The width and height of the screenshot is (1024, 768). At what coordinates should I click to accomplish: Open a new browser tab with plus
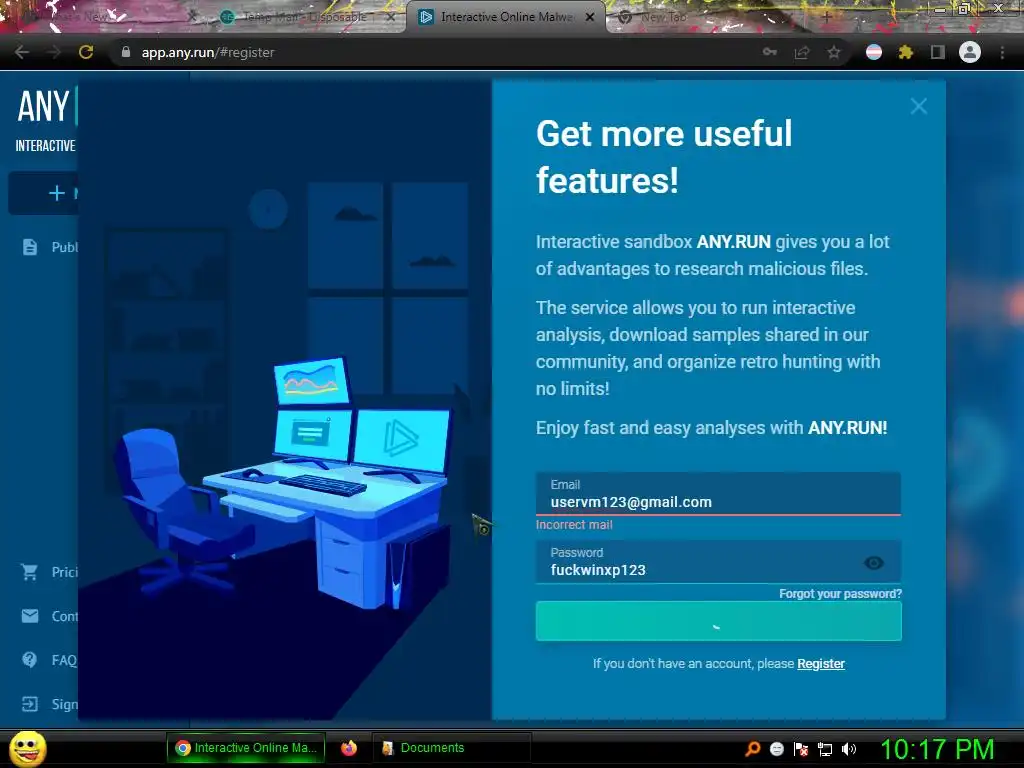click(827, 17)
